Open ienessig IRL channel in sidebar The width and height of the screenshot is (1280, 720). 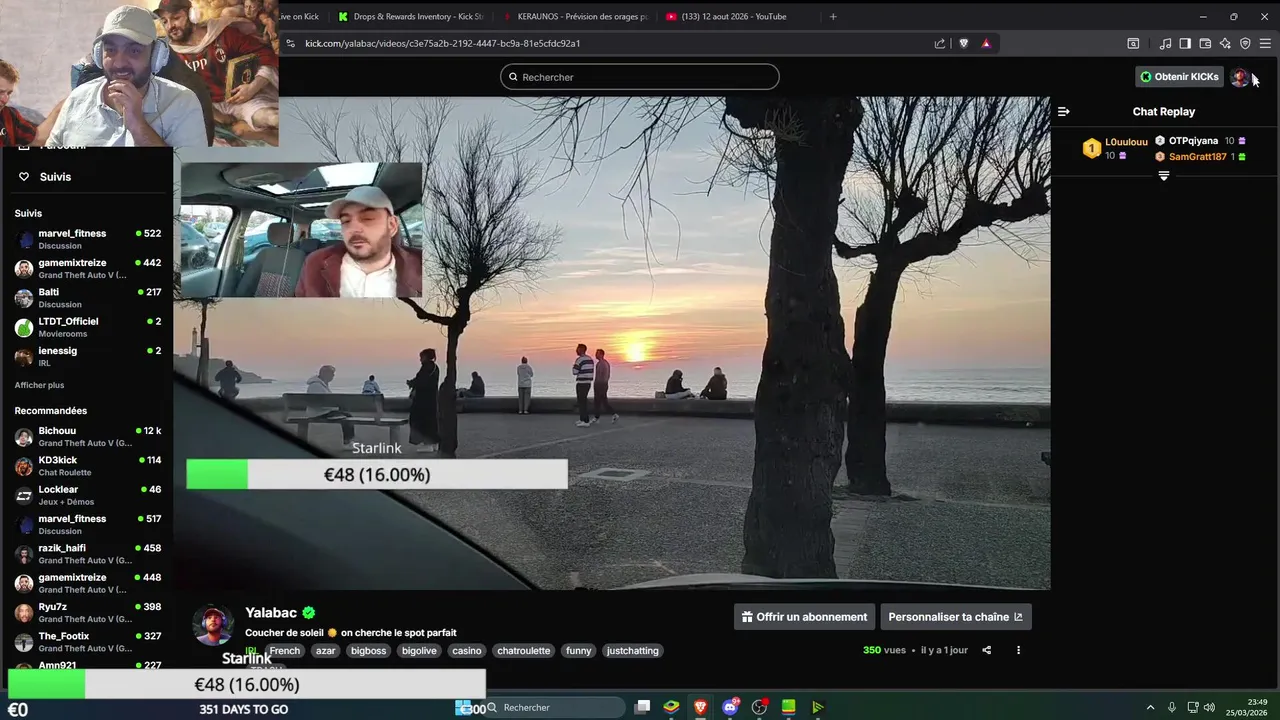click(88, 356)
